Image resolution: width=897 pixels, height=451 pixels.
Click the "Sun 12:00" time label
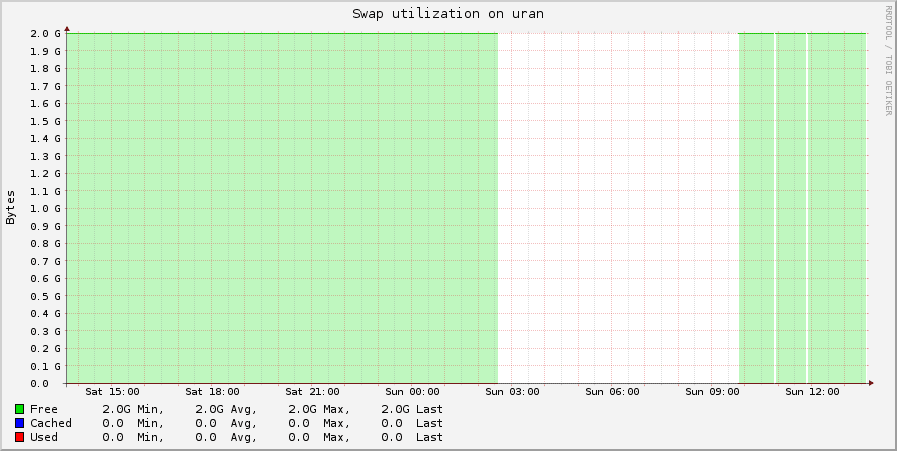(x=812, y=392)
